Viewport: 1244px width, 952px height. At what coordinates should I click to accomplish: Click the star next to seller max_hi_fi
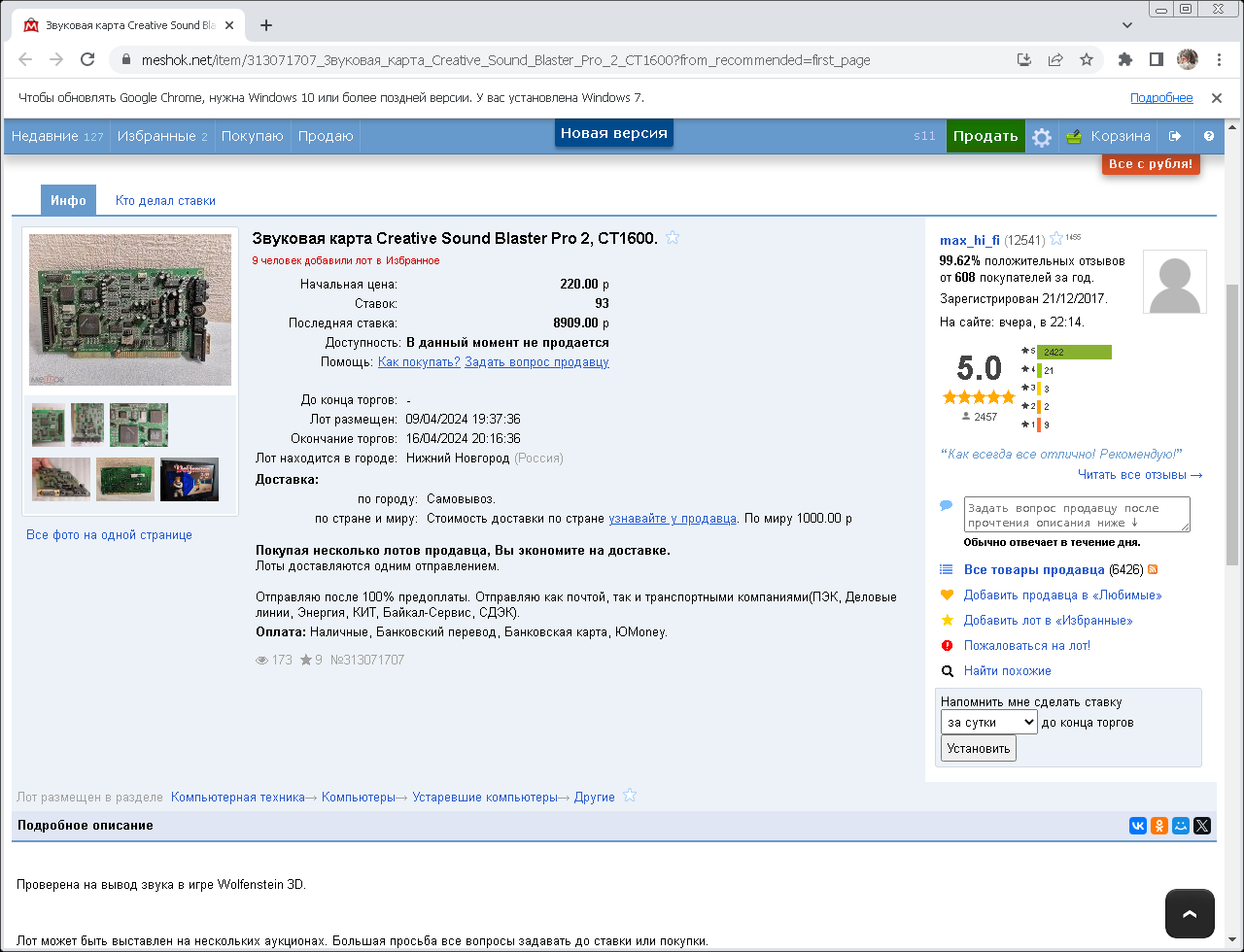pos(1056,239)
